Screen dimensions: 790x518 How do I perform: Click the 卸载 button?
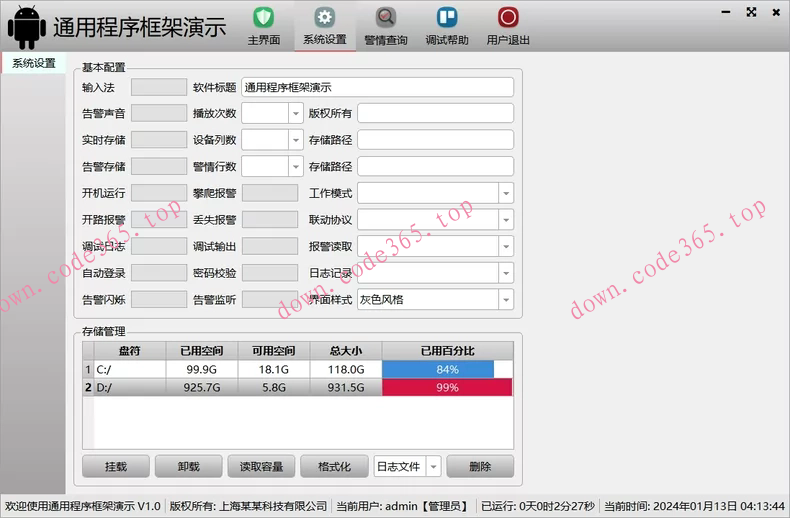188,467
